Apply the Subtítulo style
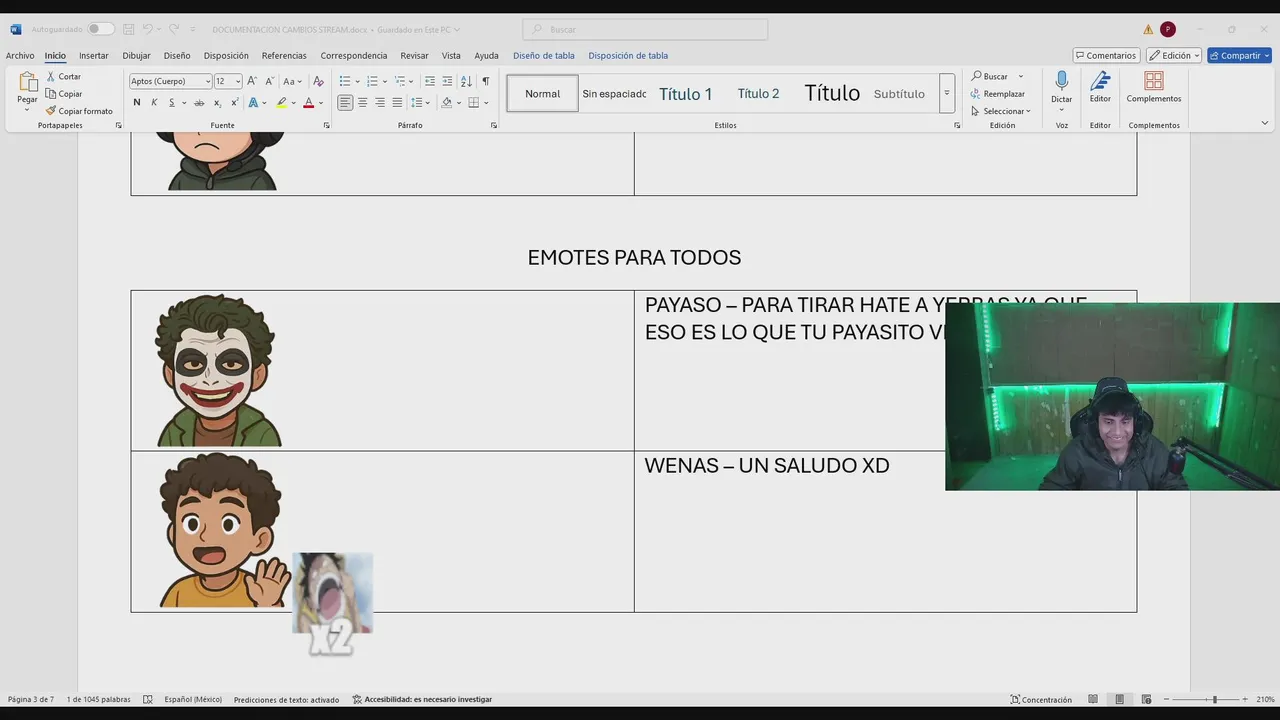Viewport: 1280px width, 720px height. [899, 94]
